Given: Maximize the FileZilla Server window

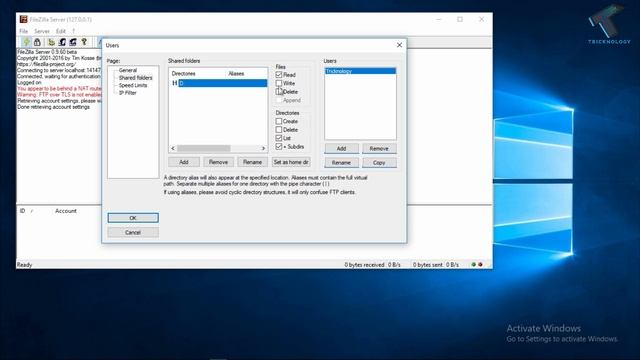Looking at the screenshot, I should pos(460,19).
